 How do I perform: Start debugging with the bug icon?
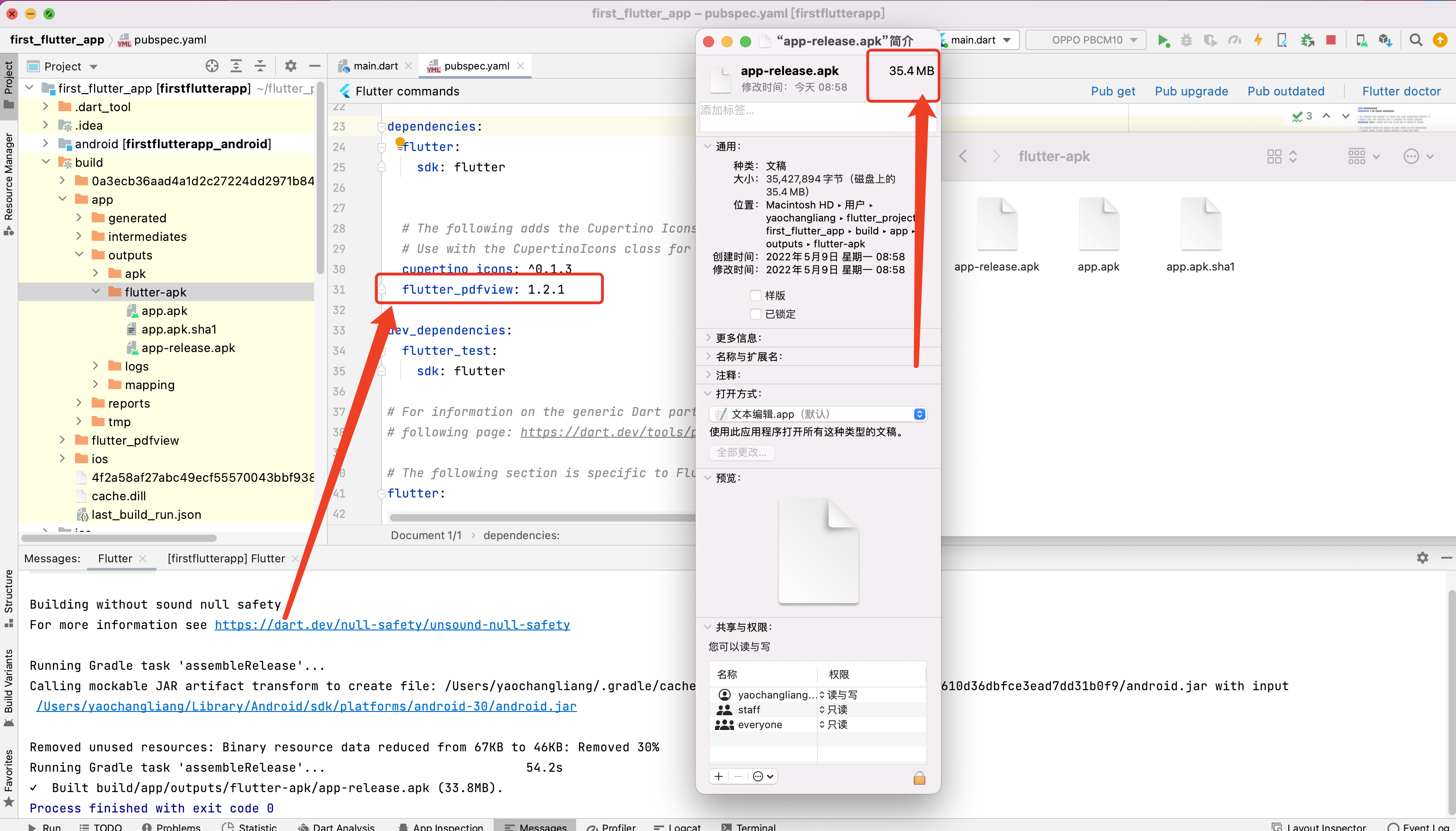(x=1186, y=40)
